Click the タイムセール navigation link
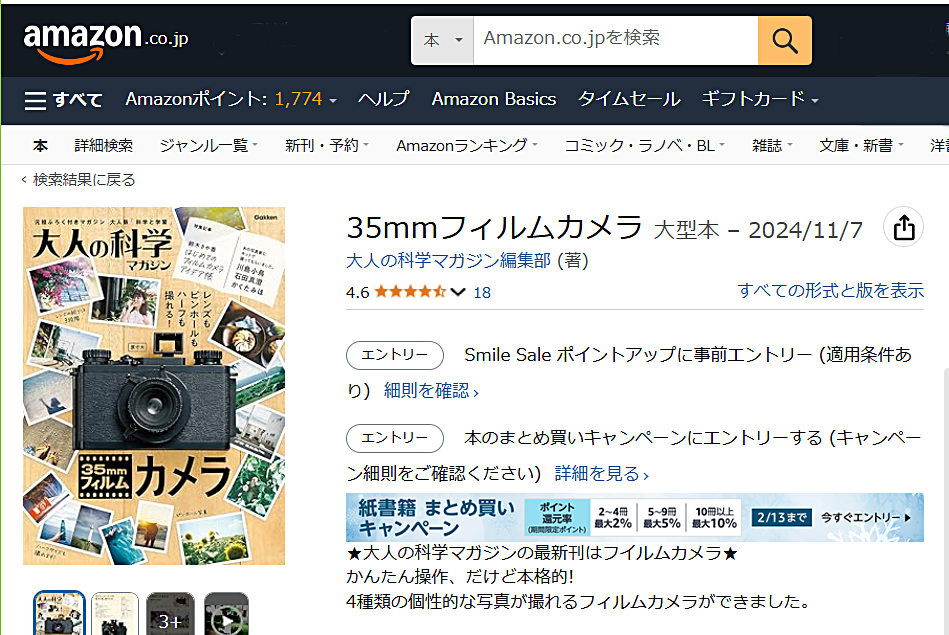The image size is (949, 635). 628,99
